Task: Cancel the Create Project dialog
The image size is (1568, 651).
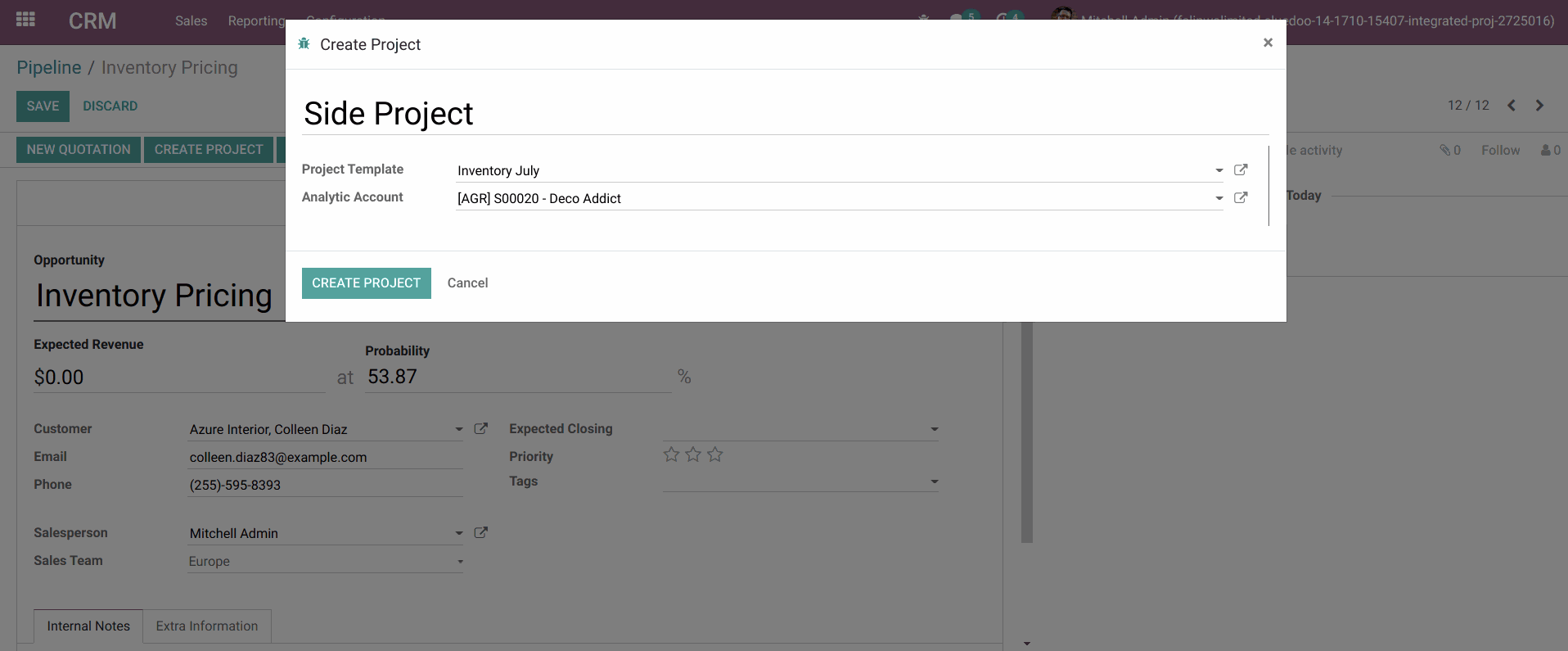Action: (x=467, y=283)
